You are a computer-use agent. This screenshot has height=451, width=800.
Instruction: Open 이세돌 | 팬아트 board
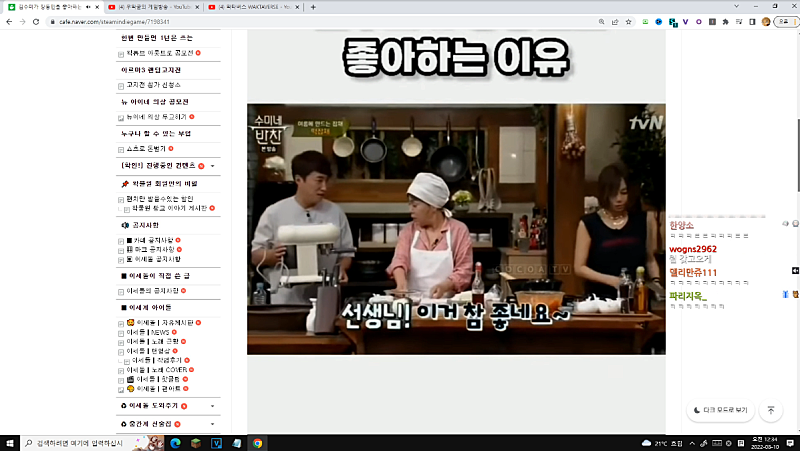click(x=154, y=389)
